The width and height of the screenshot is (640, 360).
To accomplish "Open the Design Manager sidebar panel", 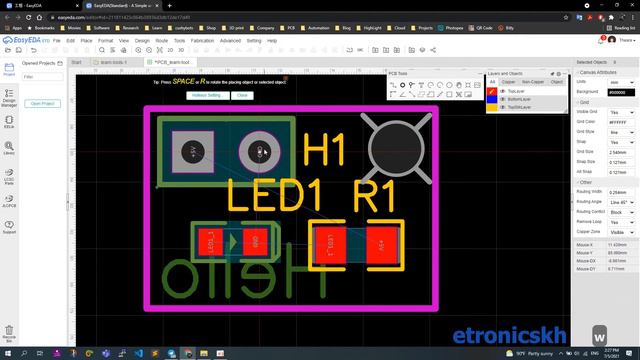I will click(9, 98).
